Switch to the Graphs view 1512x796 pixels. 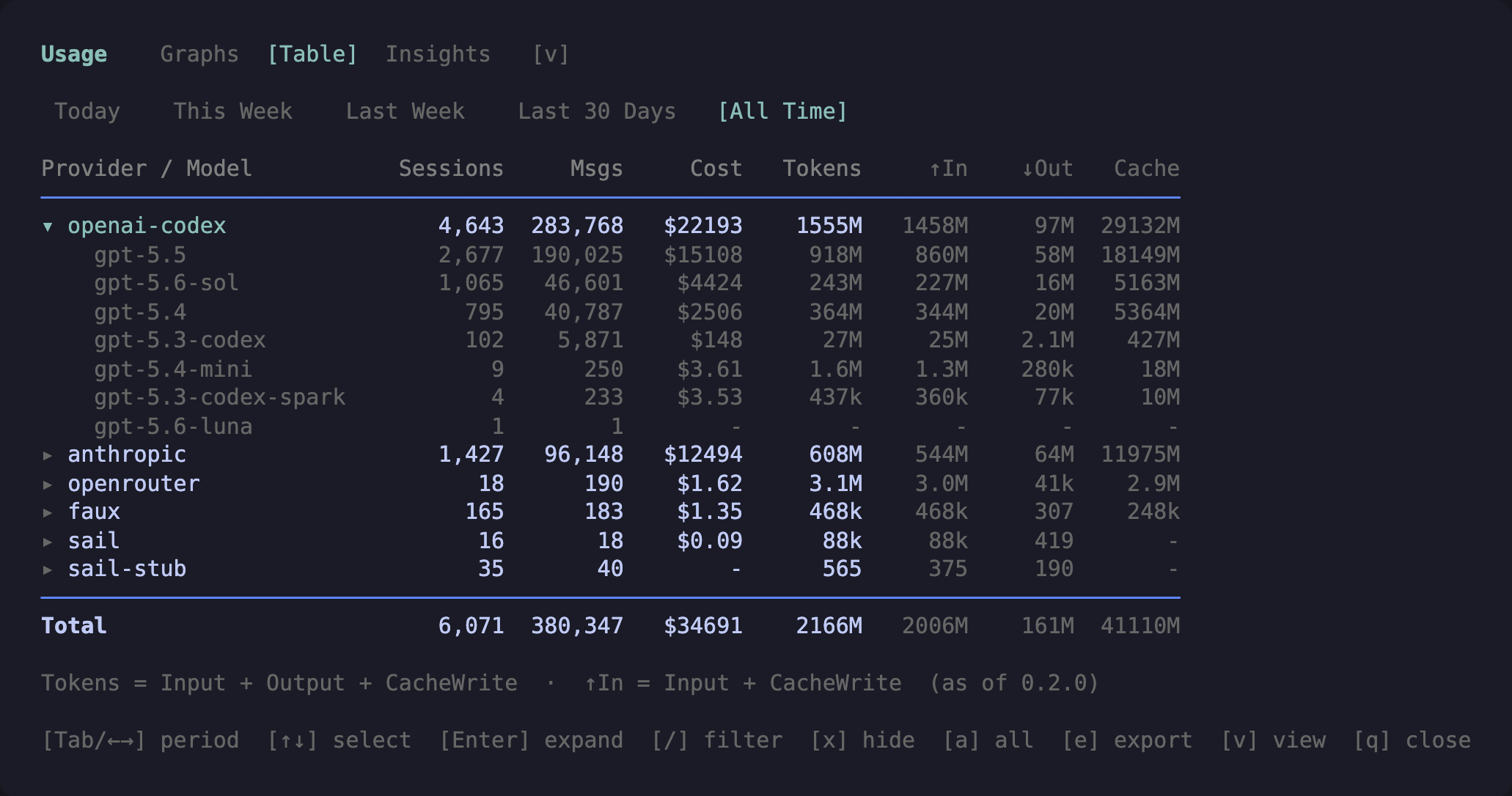click(199, 54)
